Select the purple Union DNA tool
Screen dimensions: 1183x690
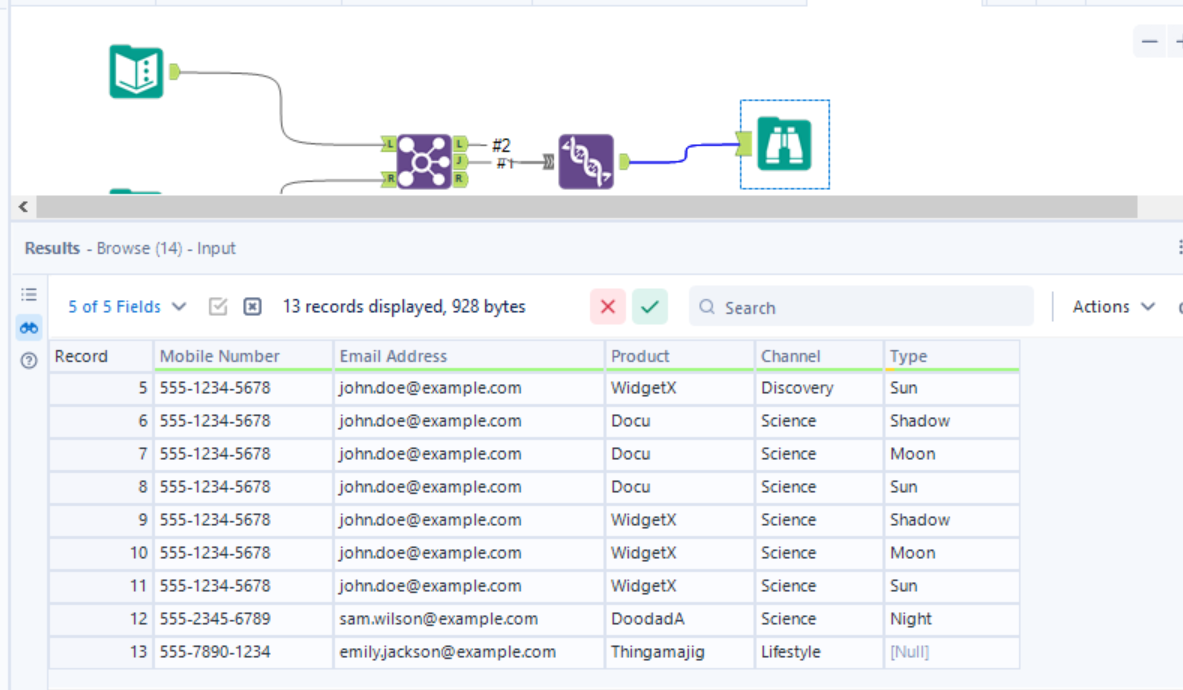586,161
